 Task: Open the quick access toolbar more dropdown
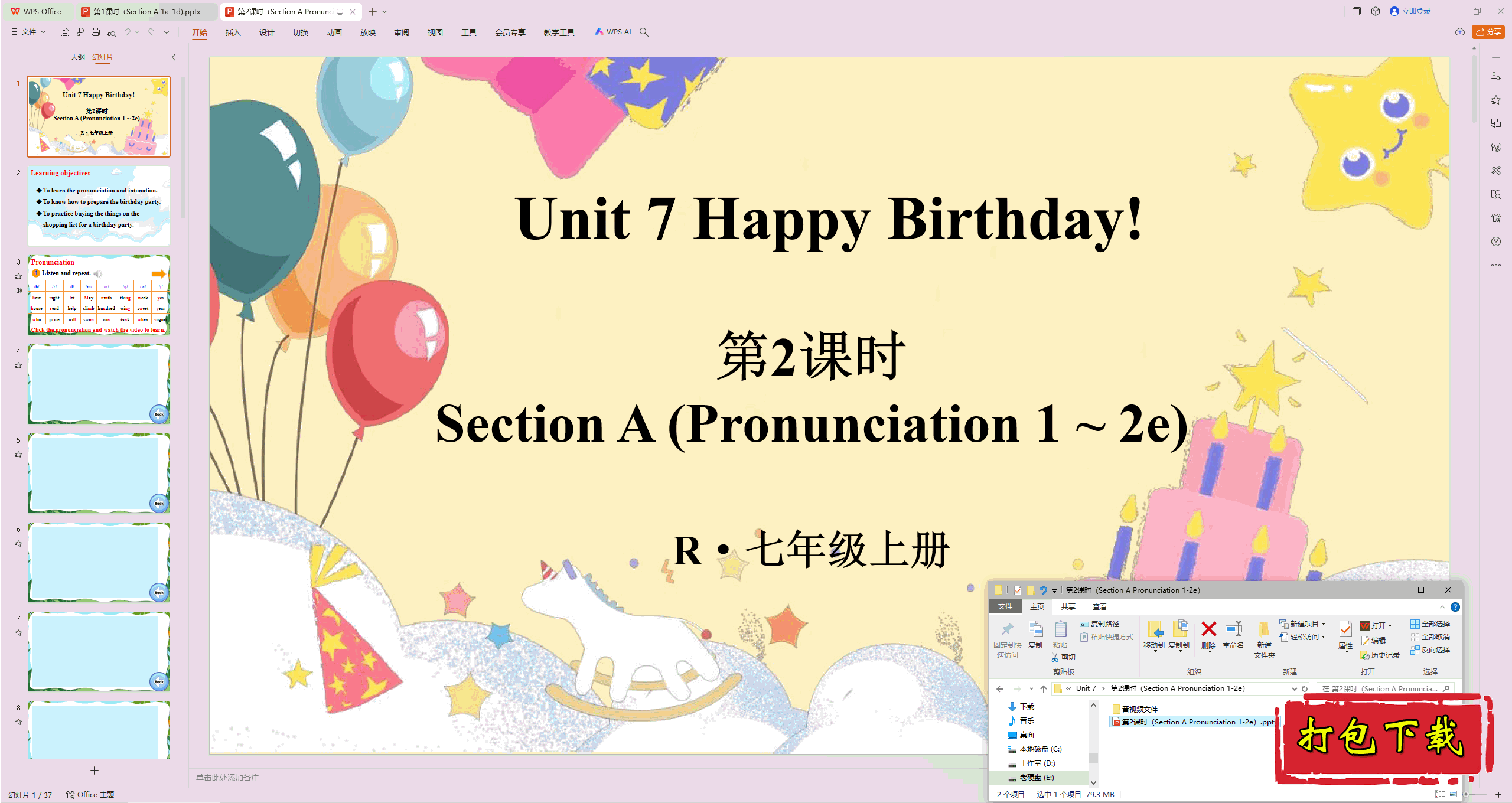167,32
